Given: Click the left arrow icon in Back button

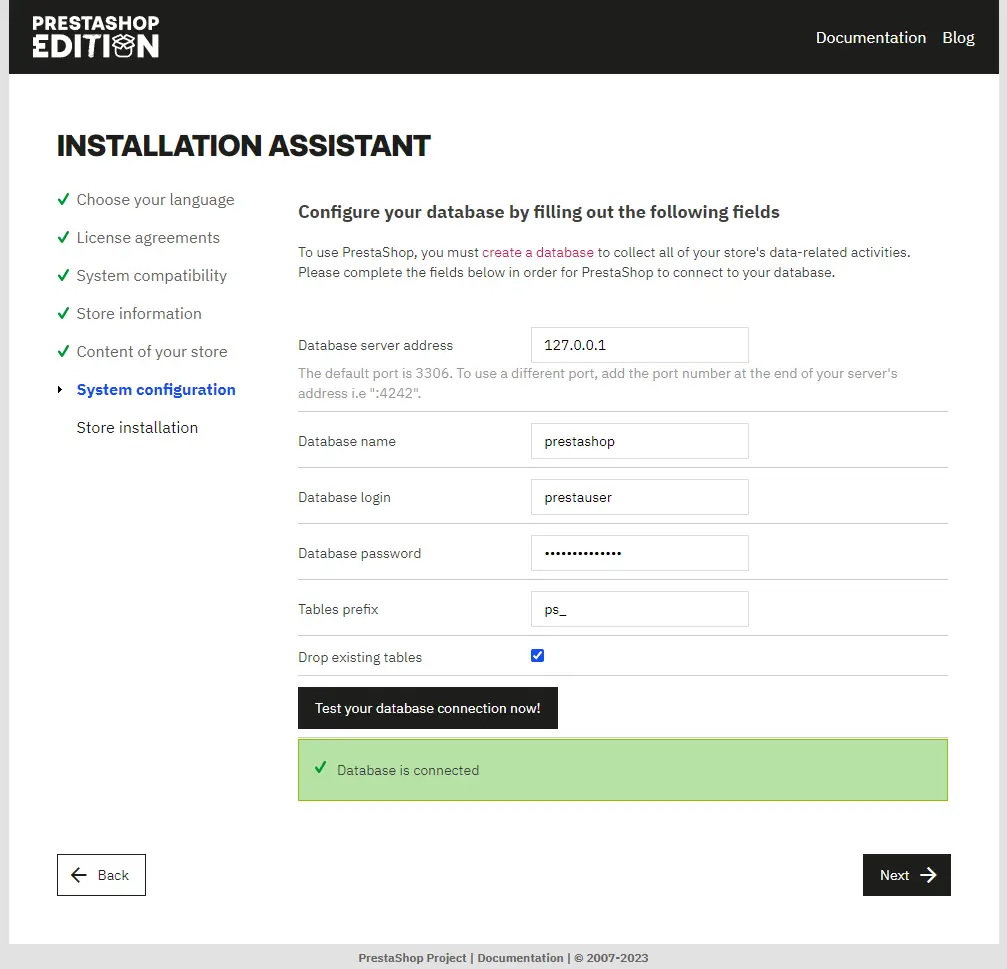Looking at the screenshot, I should pos(79,875).
